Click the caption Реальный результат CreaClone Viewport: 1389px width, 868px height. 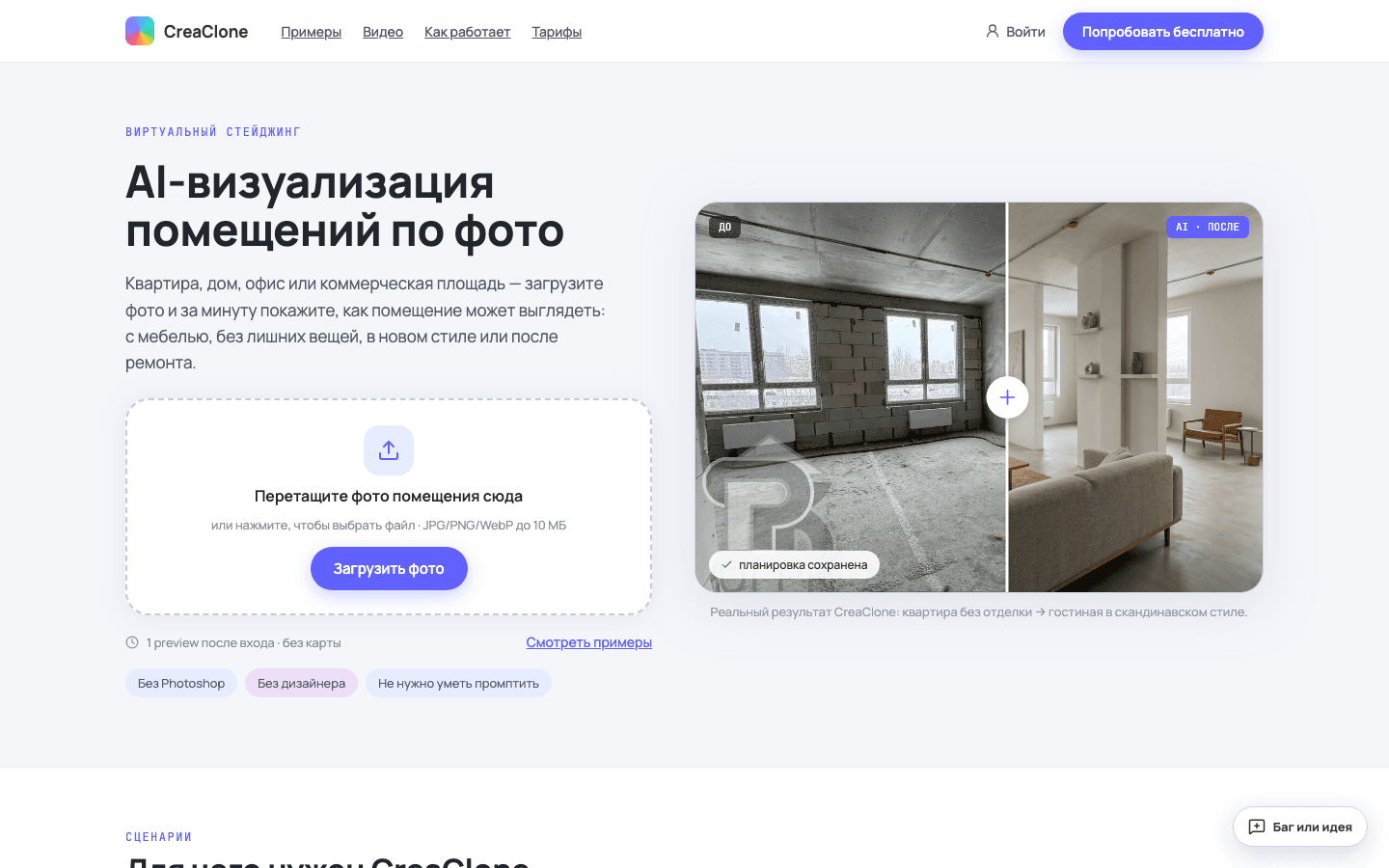(978, 611)
